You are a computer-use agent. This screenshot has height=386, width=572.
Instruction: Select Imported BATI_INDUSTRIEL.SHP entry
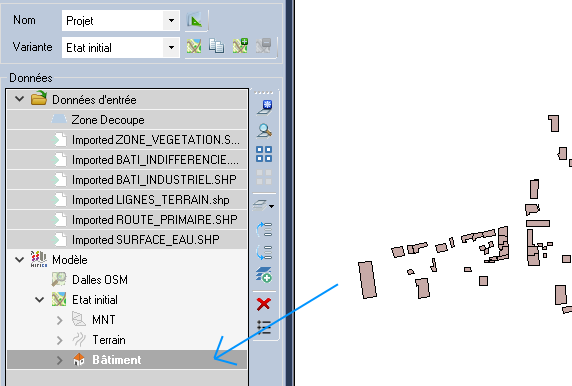[127, 180]
